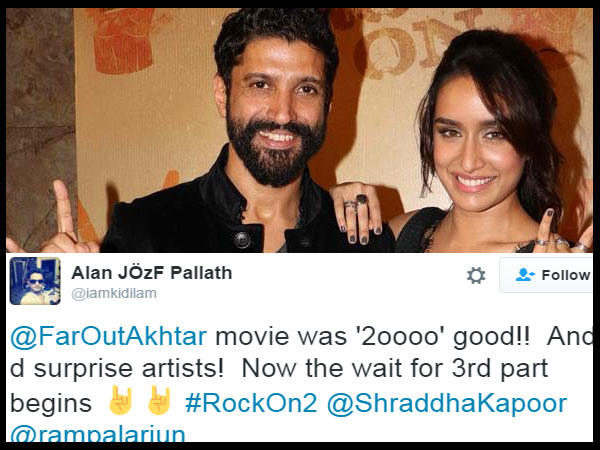Open the @FarOutAkhtar mention
This screenshot has width=600, height=450.
click(109, 336)
